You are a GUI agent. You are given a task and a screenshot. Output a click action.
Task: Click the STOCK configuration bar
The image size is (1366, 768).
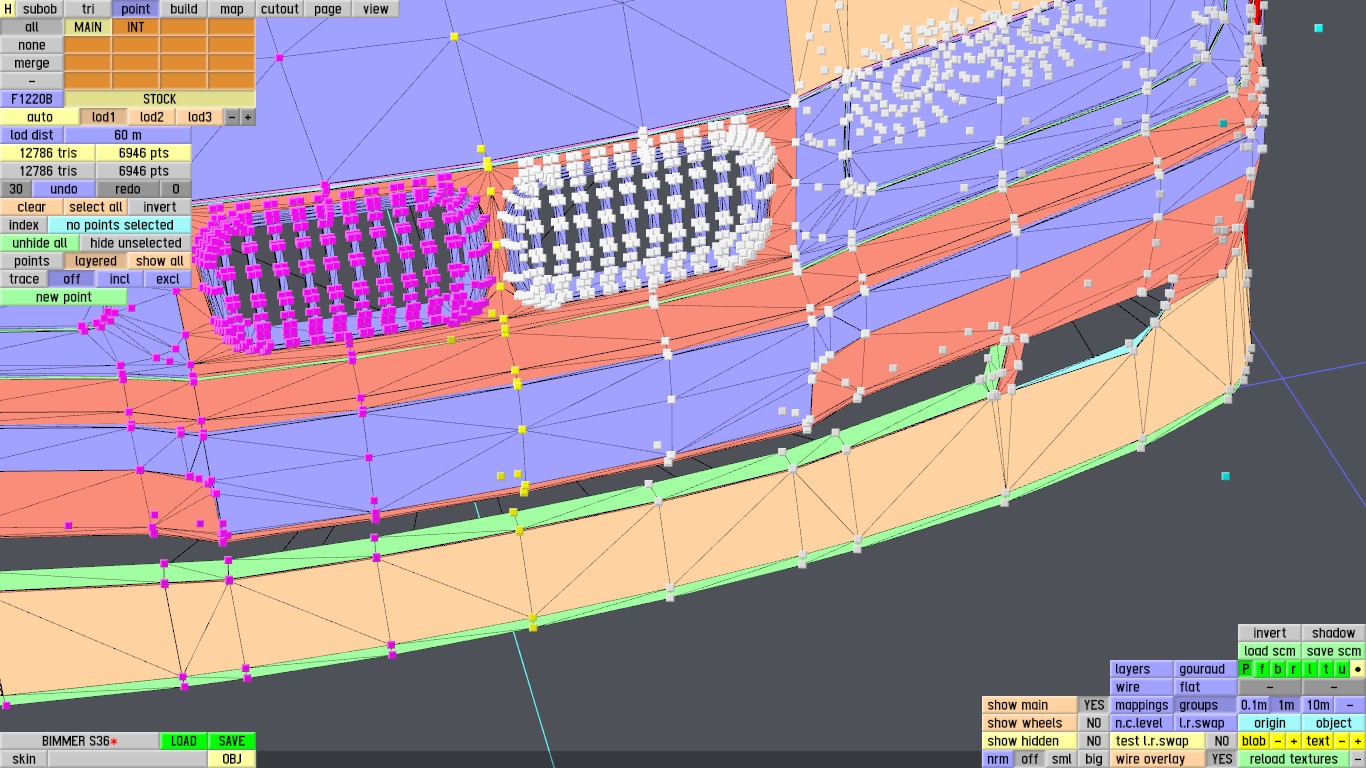click(x=160, y=99)
